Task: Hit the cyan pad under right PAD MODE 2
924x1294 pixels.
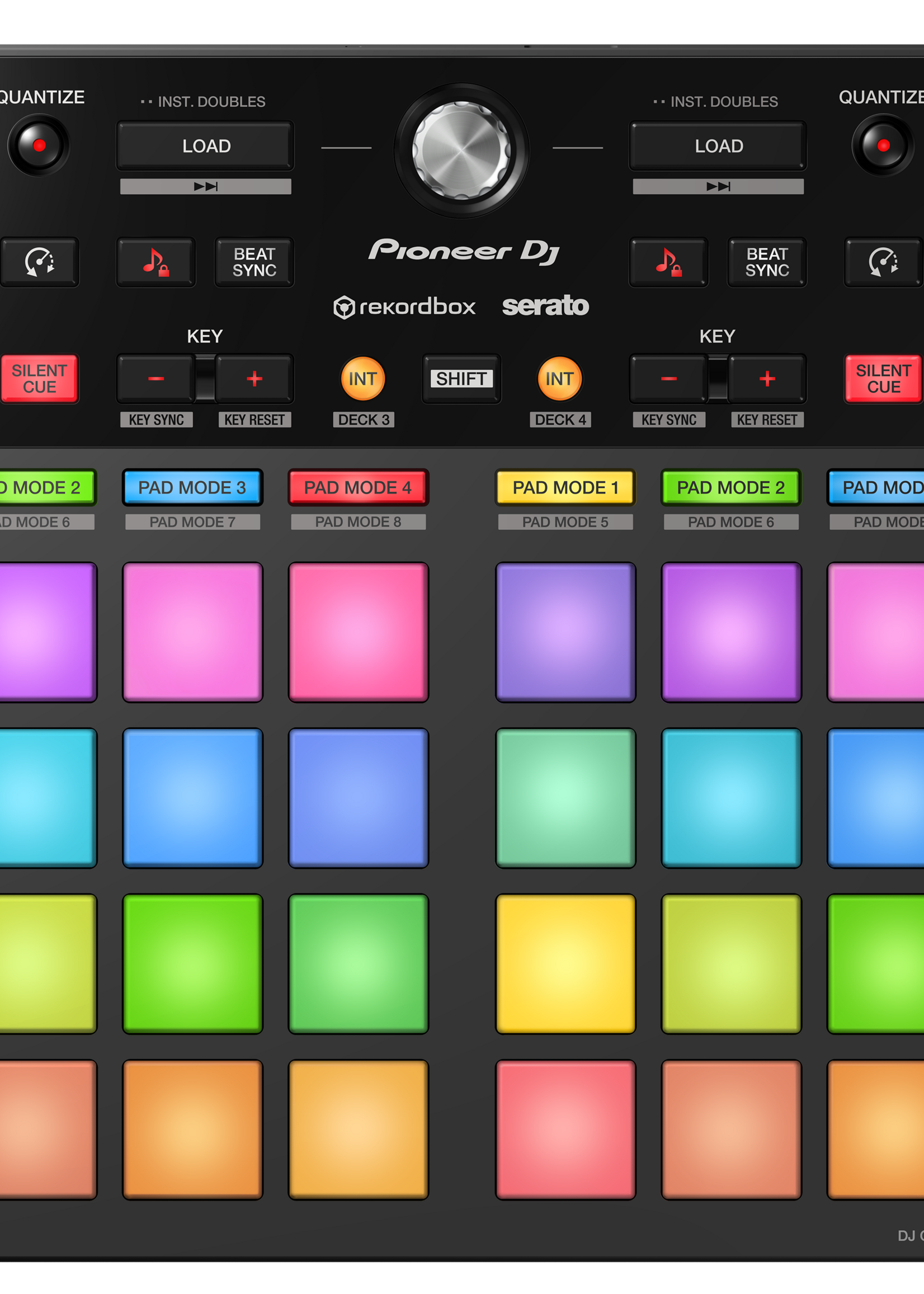Action: coord(731,798)
